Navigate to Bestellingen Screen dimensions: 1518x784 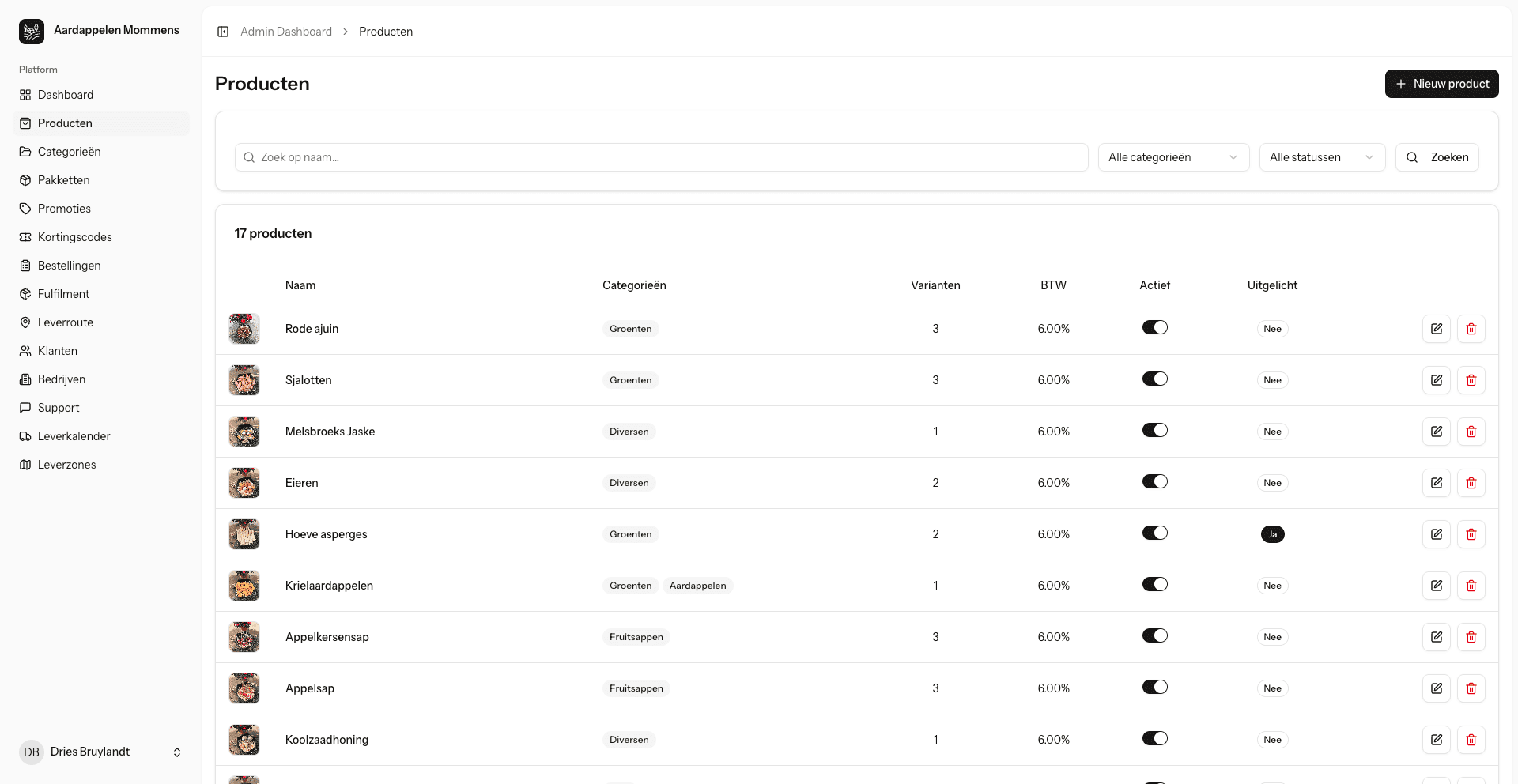pos(101,266)
